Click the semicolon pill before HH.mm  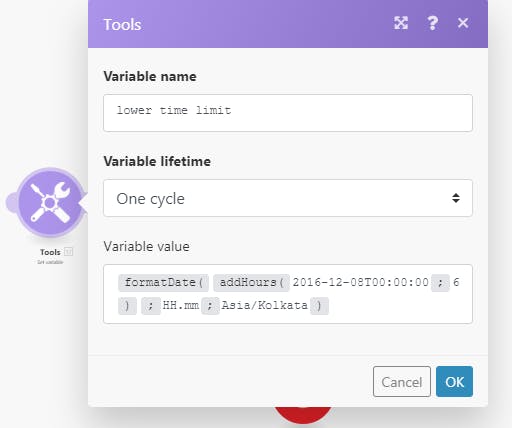tap(151, 306)
